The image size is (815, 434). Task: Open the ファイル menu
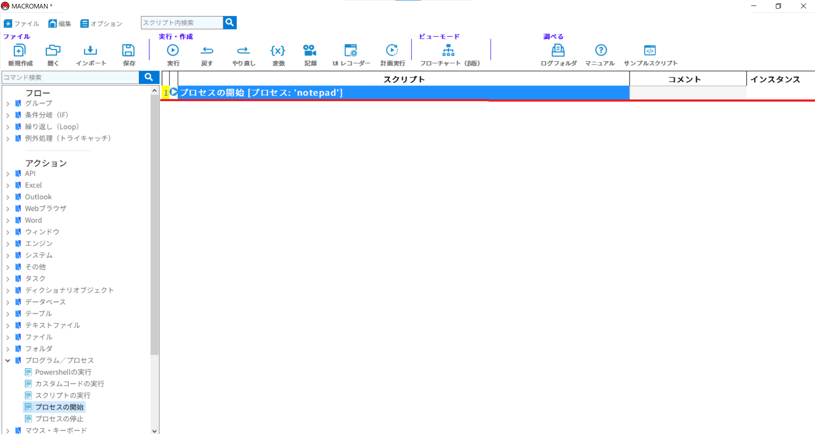click(22, 23)
